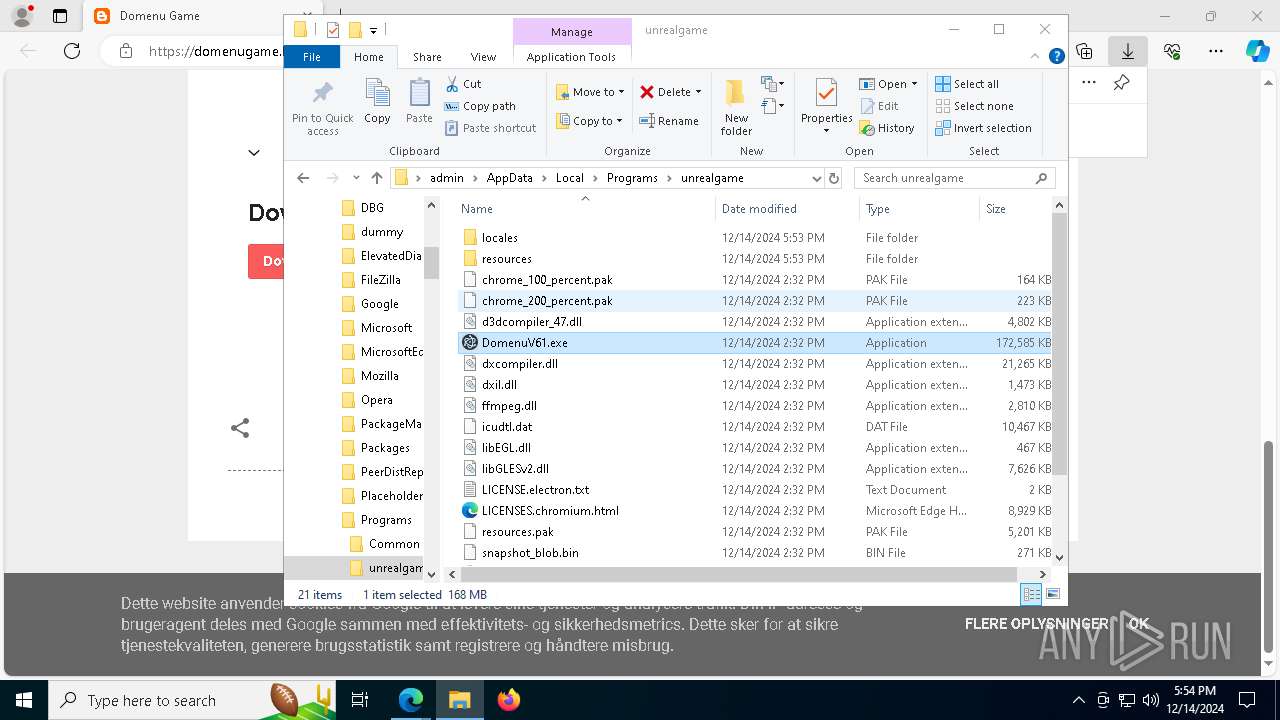
Task: Open File Explorer Help question mark icon
Action: pos(1056,57)
